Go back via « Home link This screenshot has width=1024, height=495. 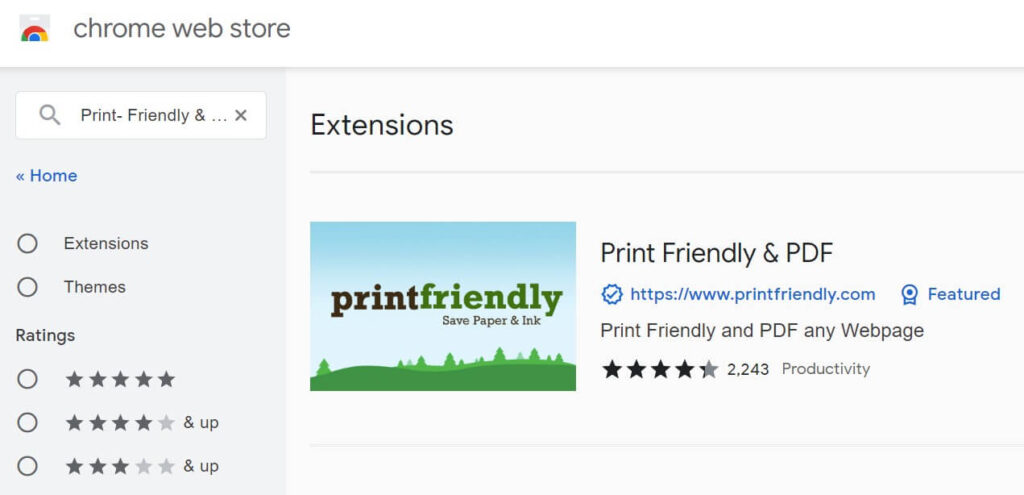tap(46, 176)
